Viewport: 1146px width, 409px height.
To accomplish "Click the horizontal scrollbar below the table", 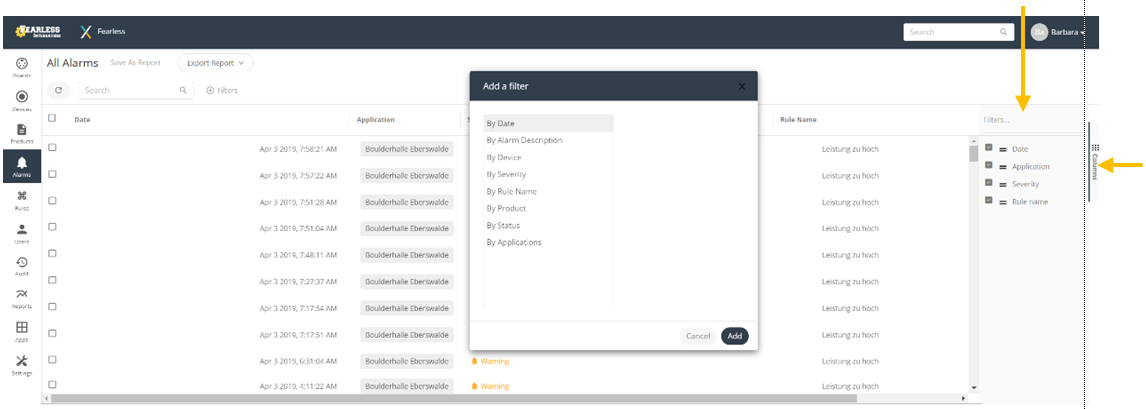I will pyautogui.click(x=500, y=398).
